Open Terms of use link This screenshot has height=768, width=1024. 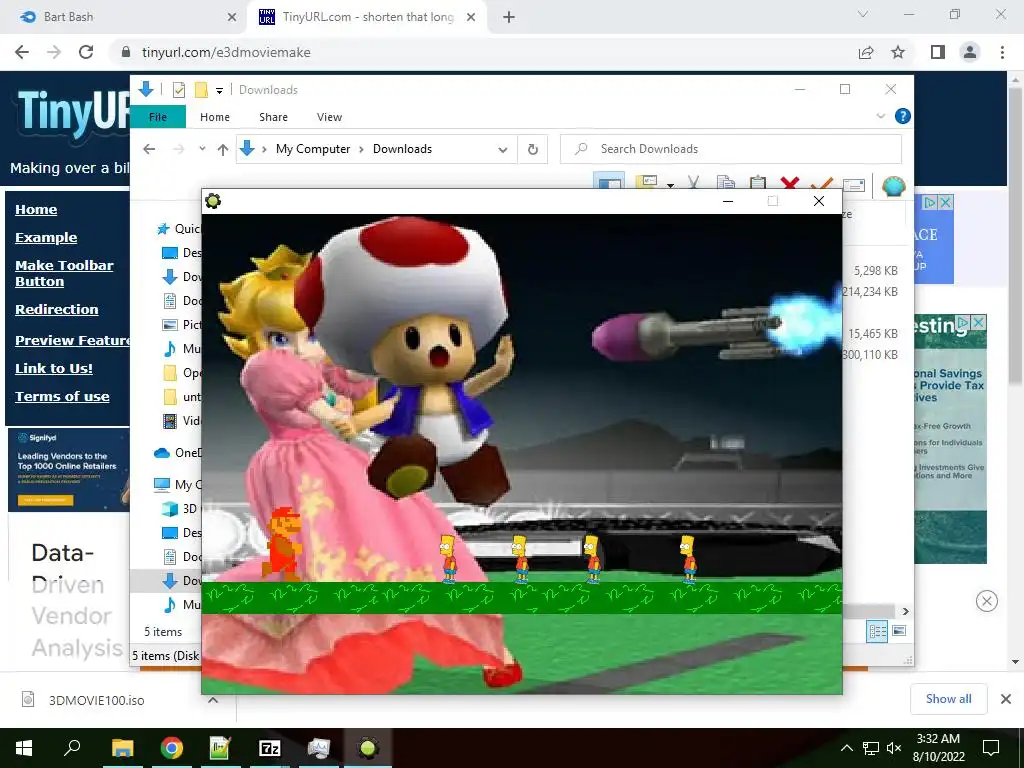tap(62, 396)
